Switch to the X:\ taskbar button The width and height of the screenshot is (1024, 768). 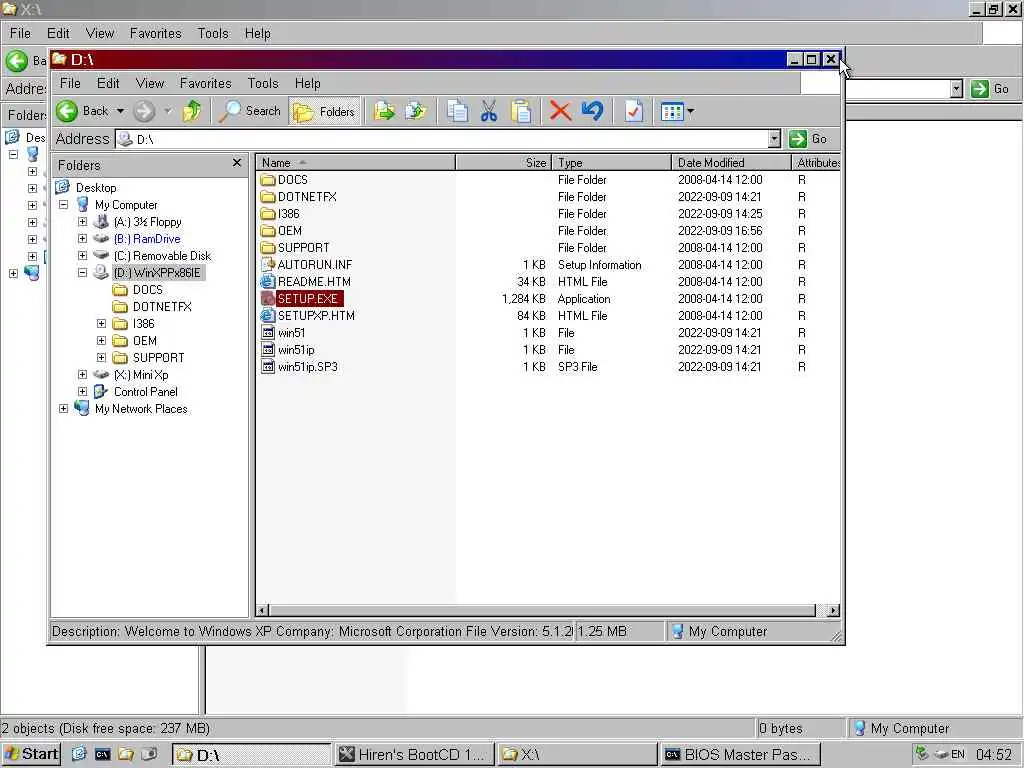577,754
